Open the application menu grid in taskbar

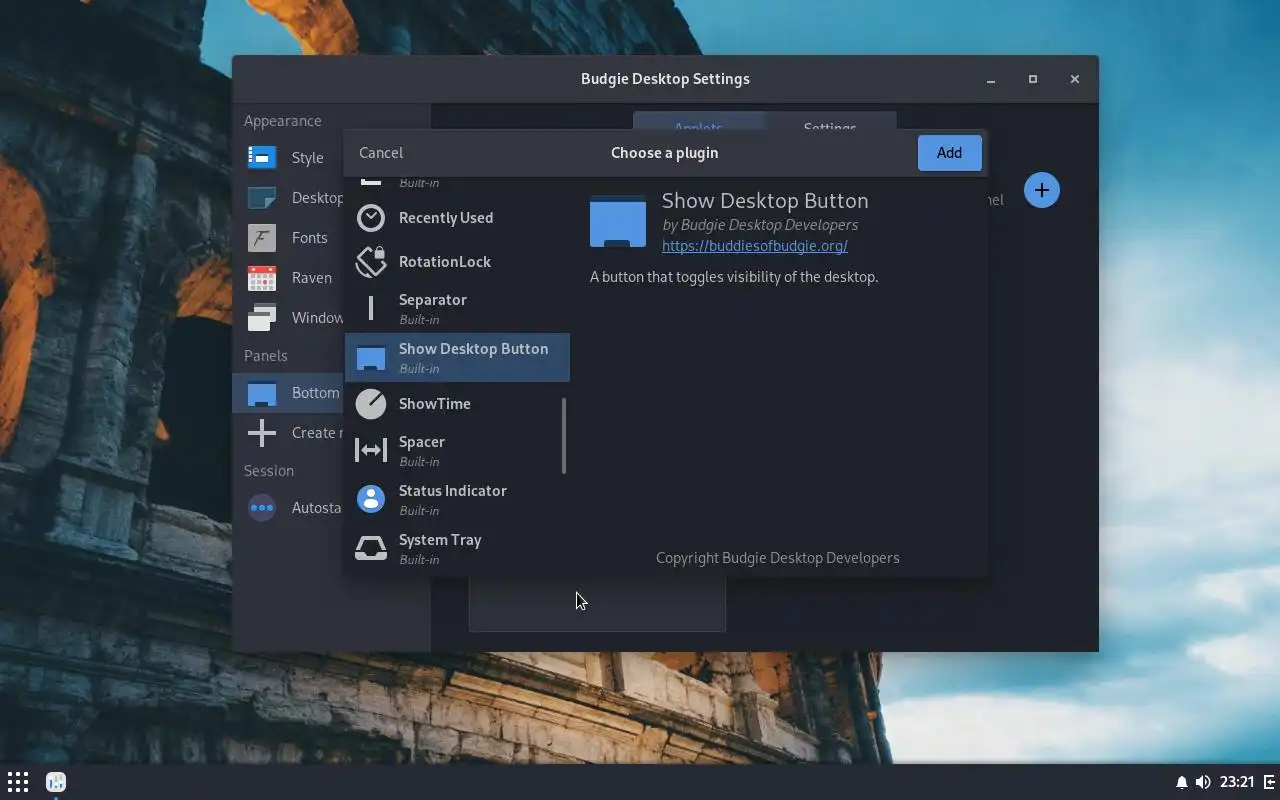point(18,782)
